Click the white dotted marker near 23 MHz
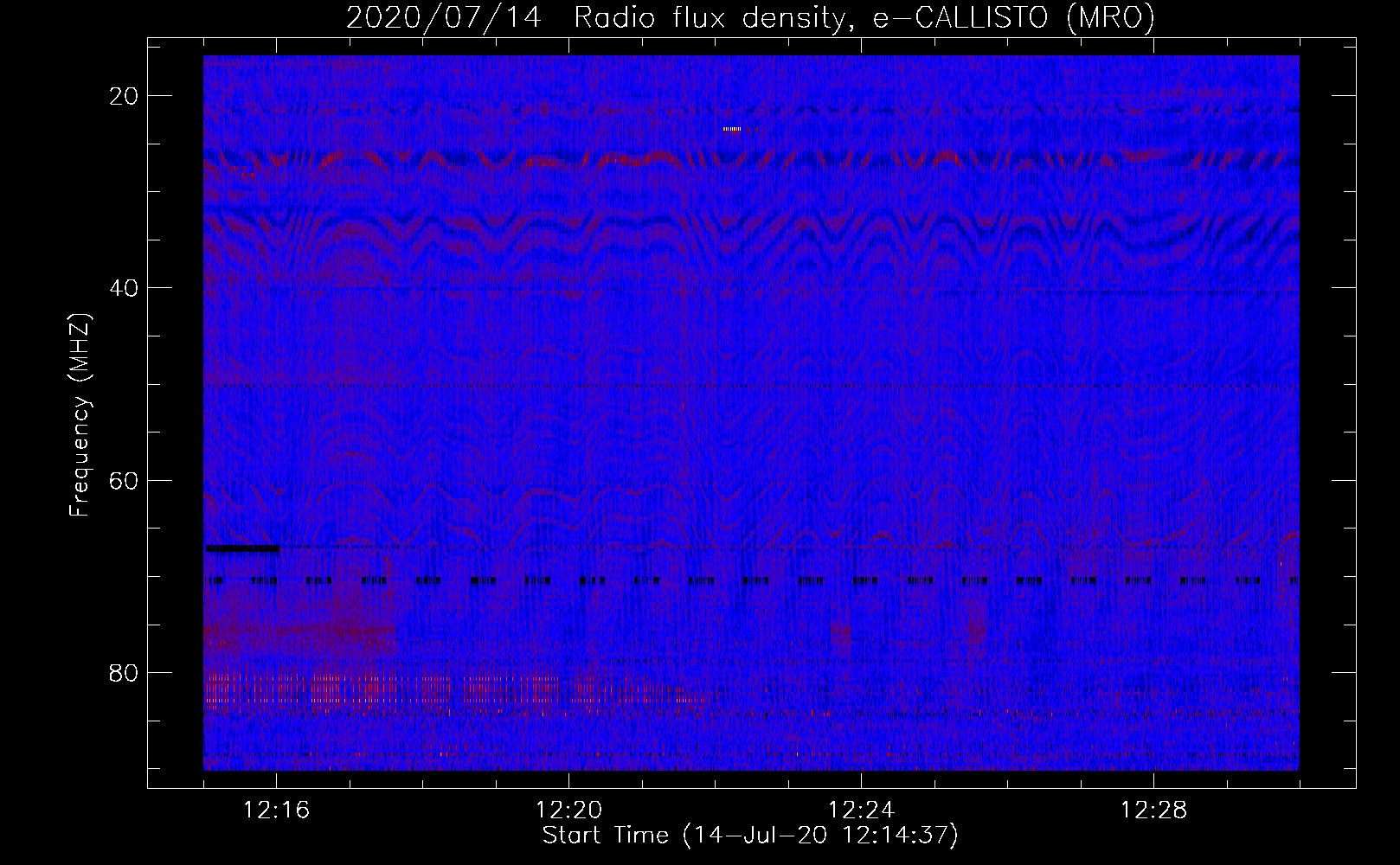The image size is (1400, 865). click(732, 130)
